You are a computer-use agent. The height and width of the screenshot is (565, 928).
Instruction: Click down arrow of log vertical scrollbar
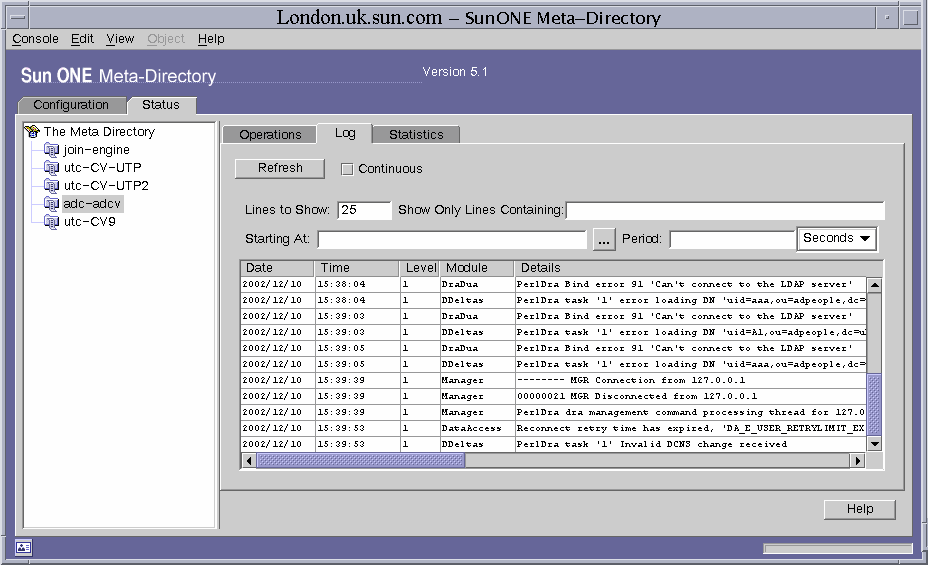point(874,443)
